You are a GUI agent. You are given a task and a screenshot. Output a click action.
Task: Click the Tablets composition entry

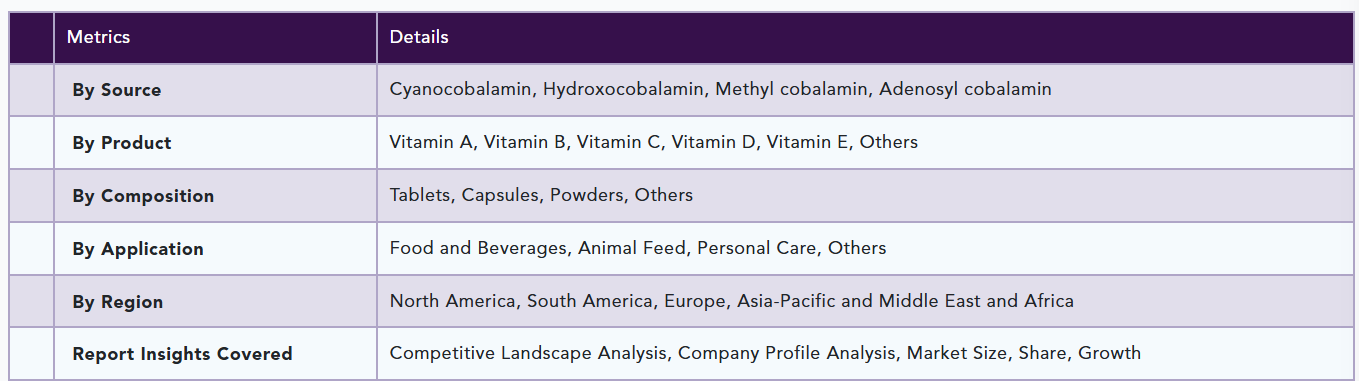420,195
